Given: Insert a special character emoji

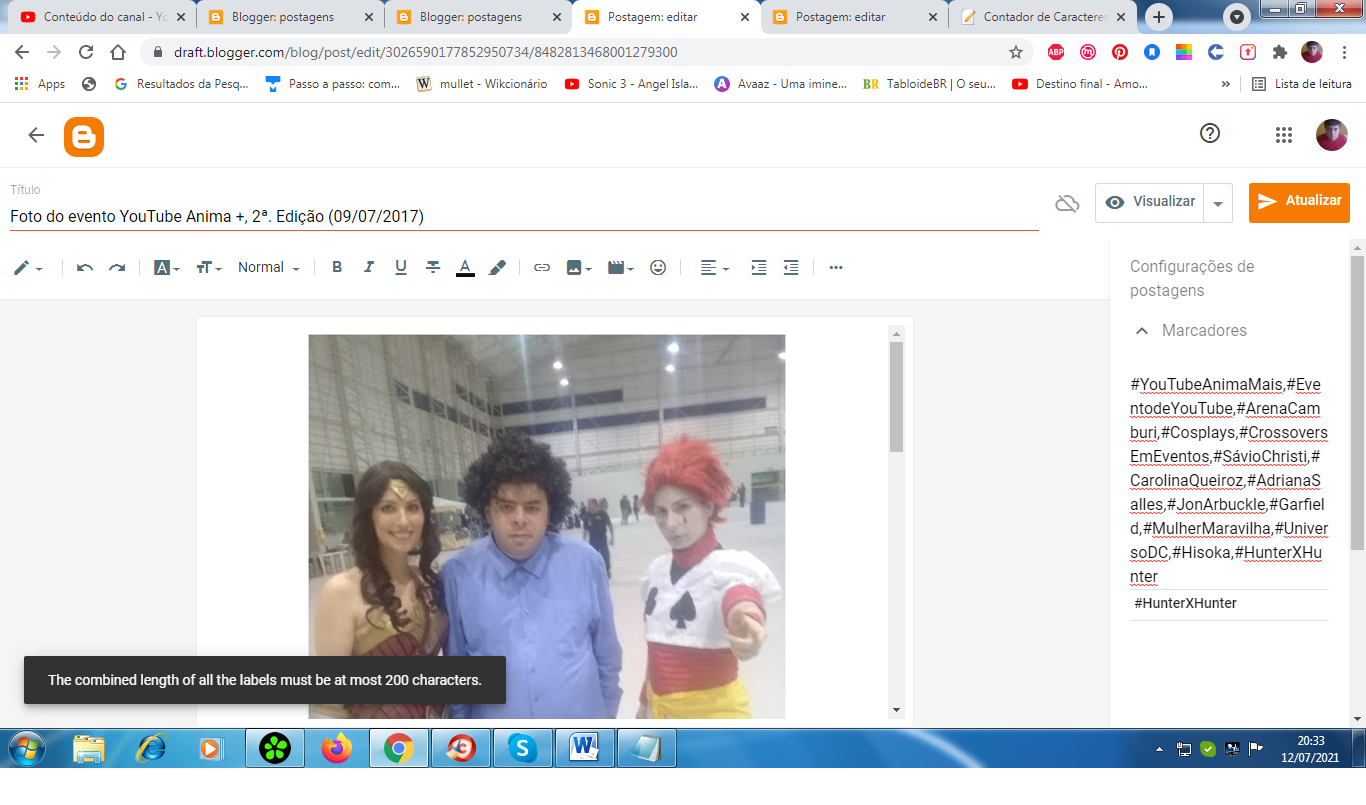Looking at the screenshot, I should tap(658, 267).
